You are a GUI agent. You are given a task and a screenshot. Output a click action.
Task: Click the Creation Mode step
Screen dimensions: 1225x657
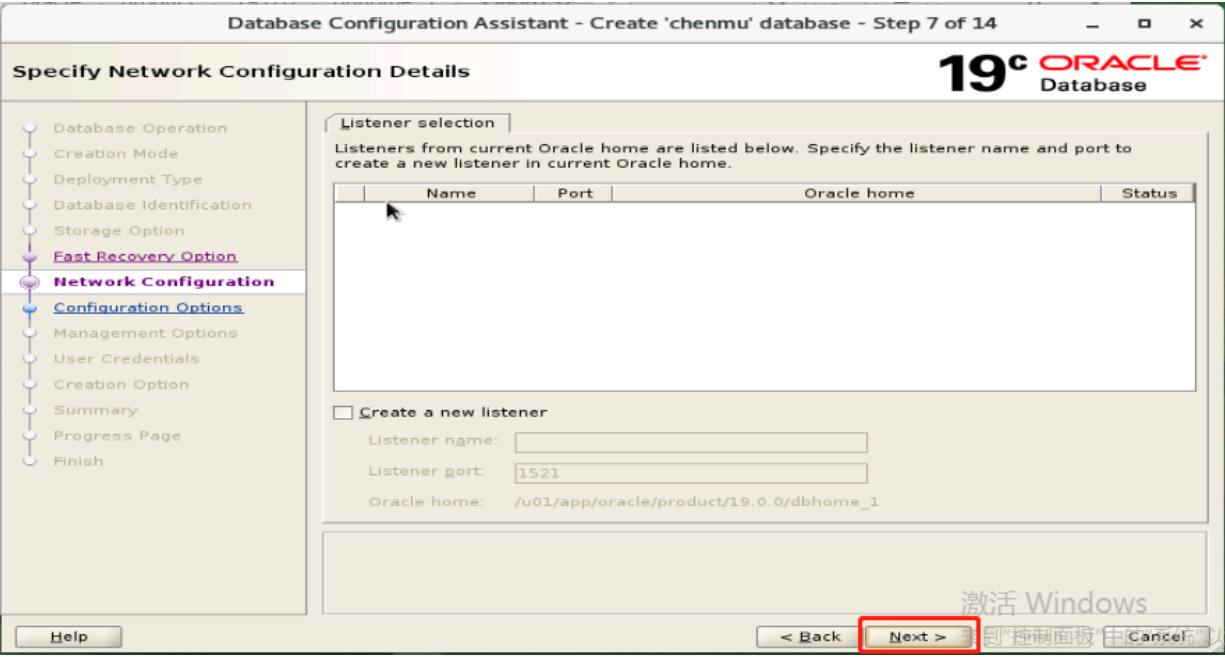pyautogui.click(x=115, y=153)
